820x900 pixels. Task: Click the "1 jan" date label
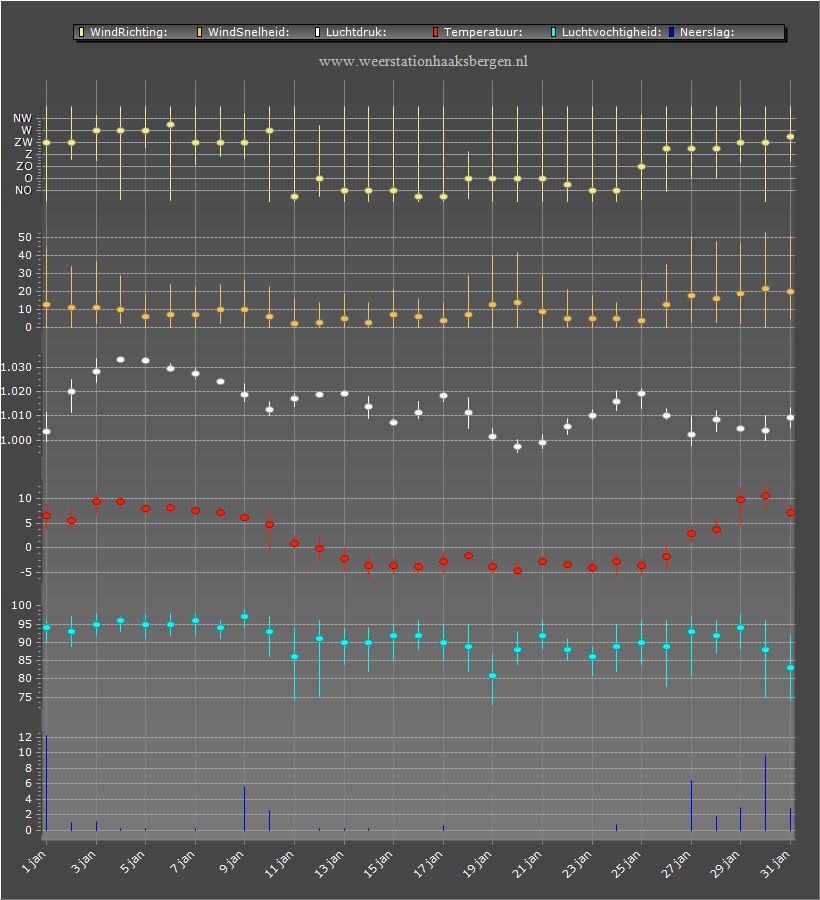34,862
